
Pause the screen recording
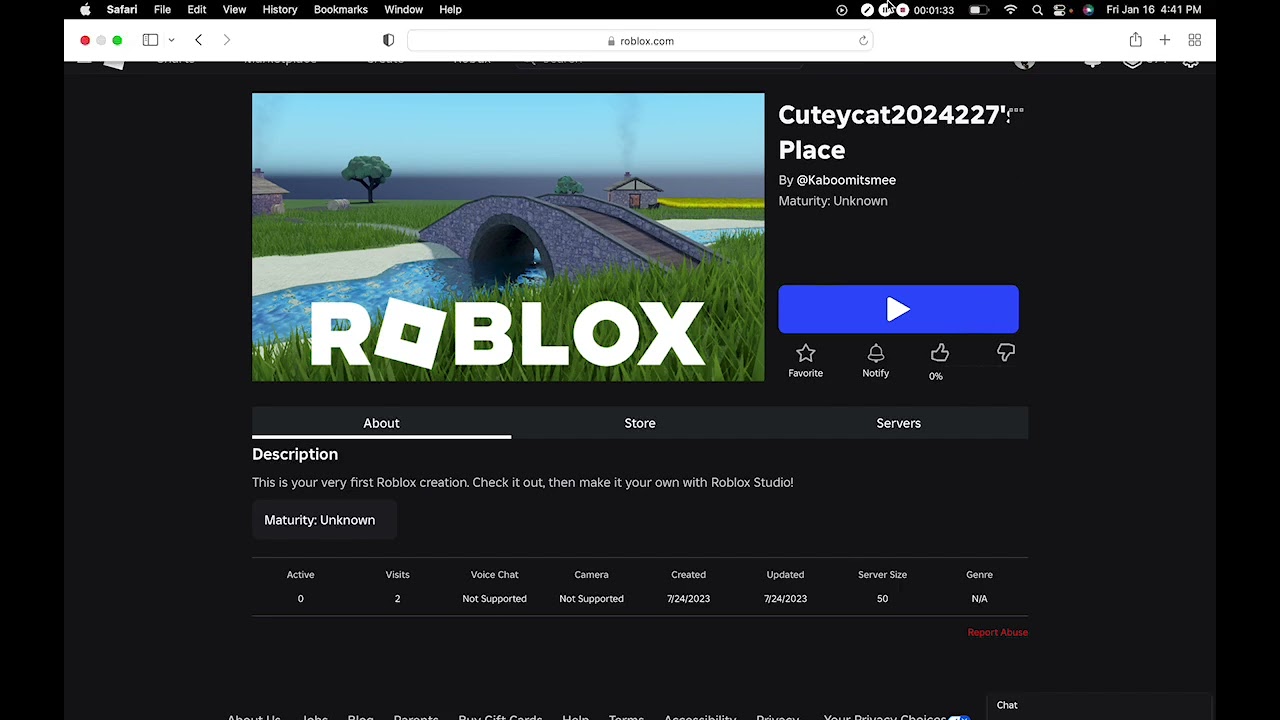coord(886,10)
